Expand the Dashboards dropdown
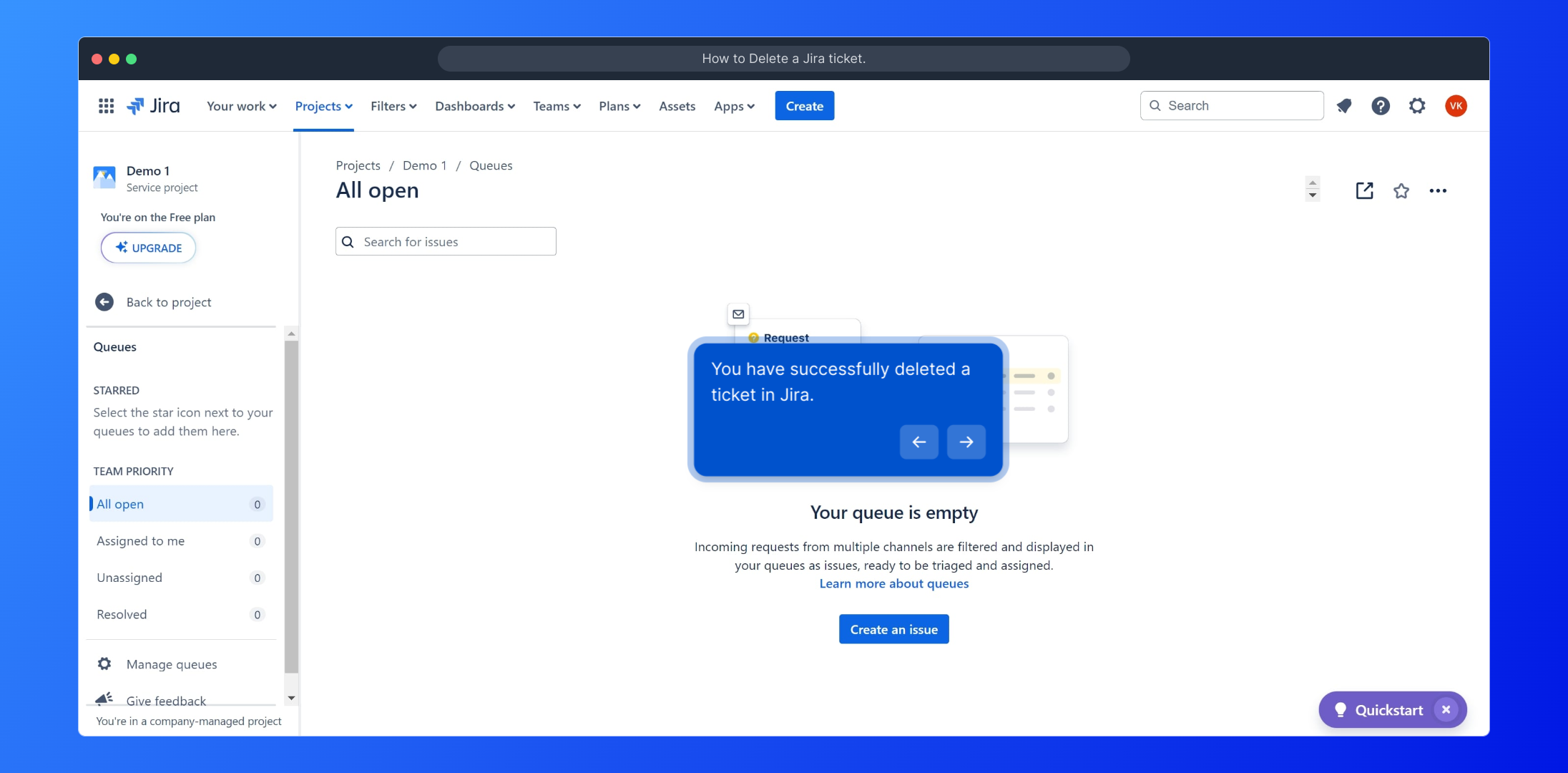The height and width of the screenshot is (773, 1568). point(474,106)
